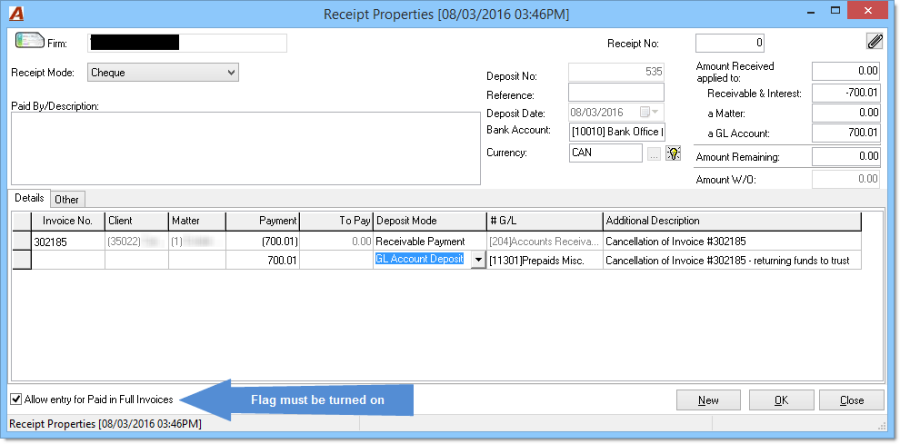Click the row selector of invoice 302185 row

[22, 242]
